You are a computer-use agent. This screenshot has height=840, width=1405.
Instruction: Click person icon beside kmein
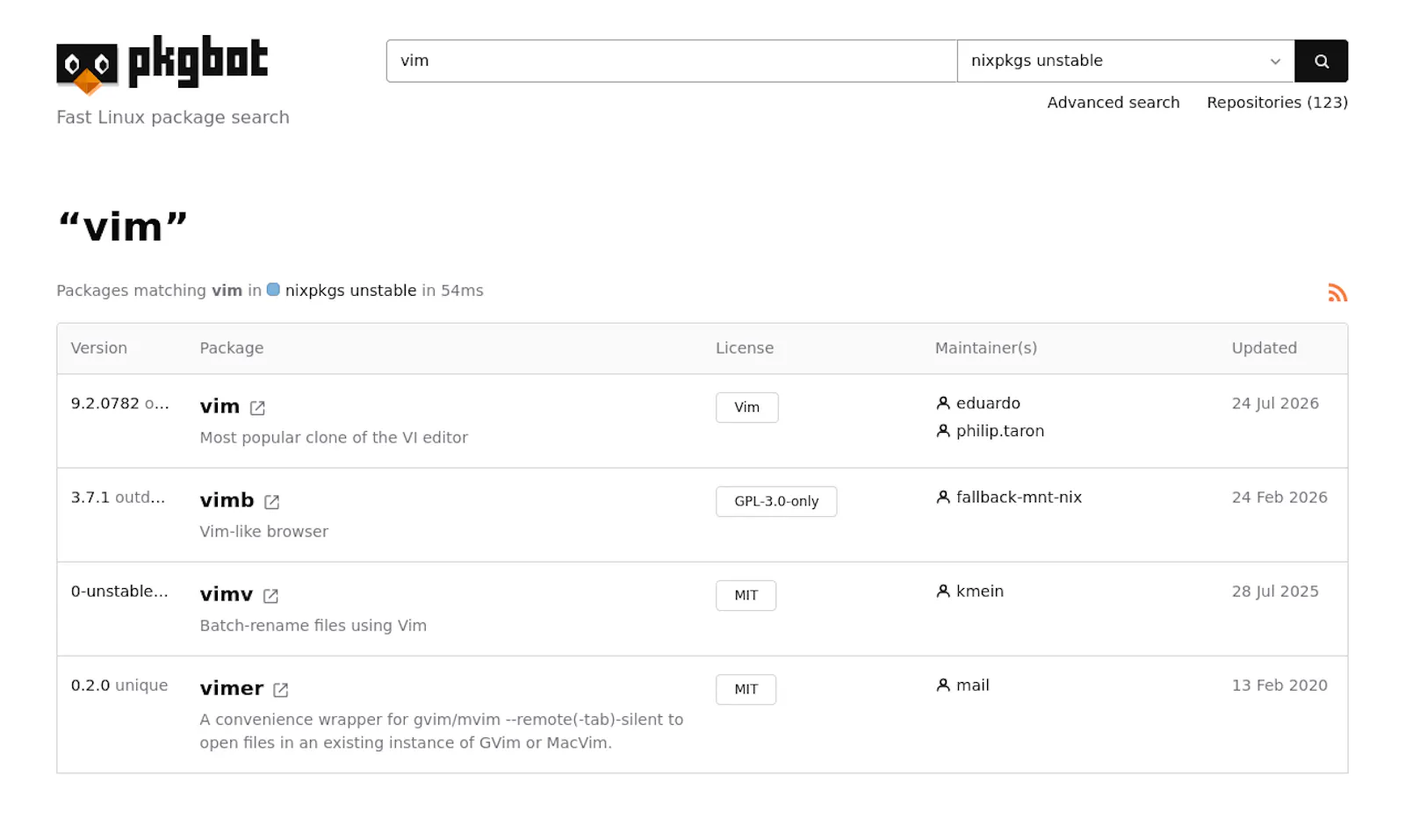[943, 591]
